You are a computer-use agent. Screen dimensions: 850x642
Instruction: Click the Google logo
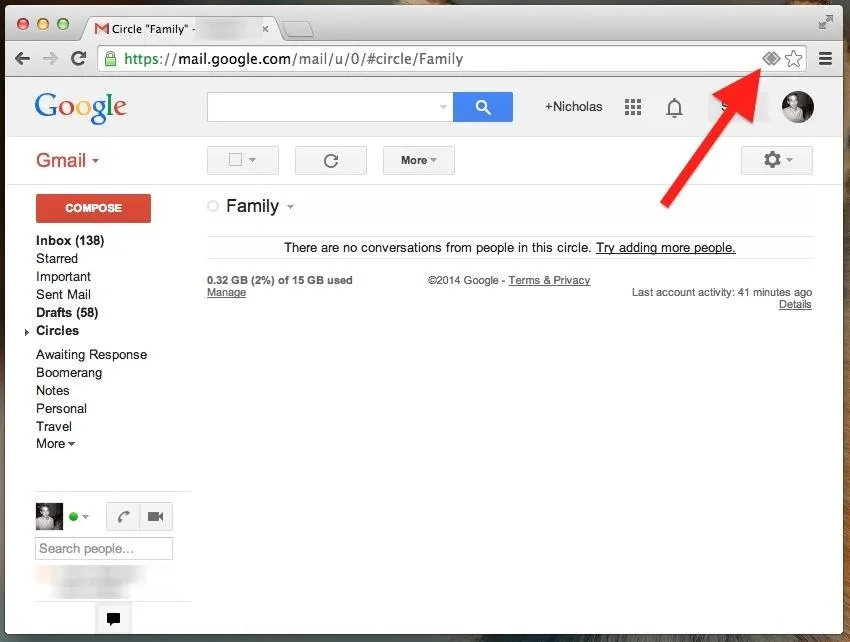pos(81,107)
